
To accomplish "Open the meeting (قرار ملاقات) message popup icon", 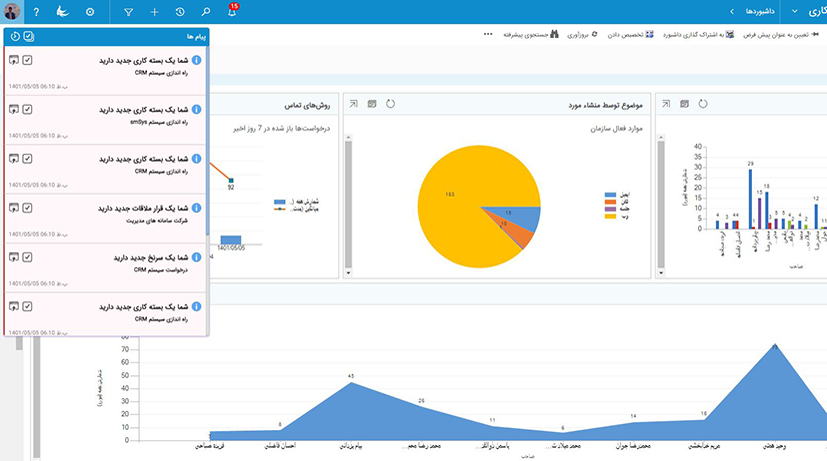I will tap(14, 208).
